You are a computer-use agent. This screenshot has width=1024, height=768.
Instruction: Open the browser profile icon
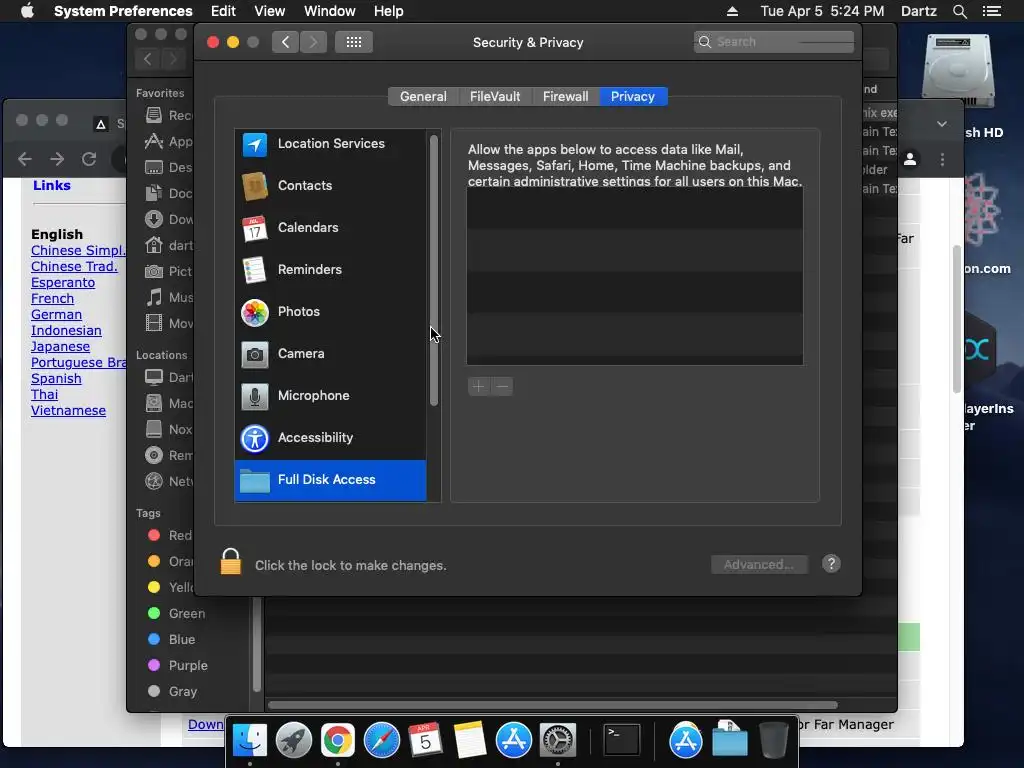coord(910,159)
